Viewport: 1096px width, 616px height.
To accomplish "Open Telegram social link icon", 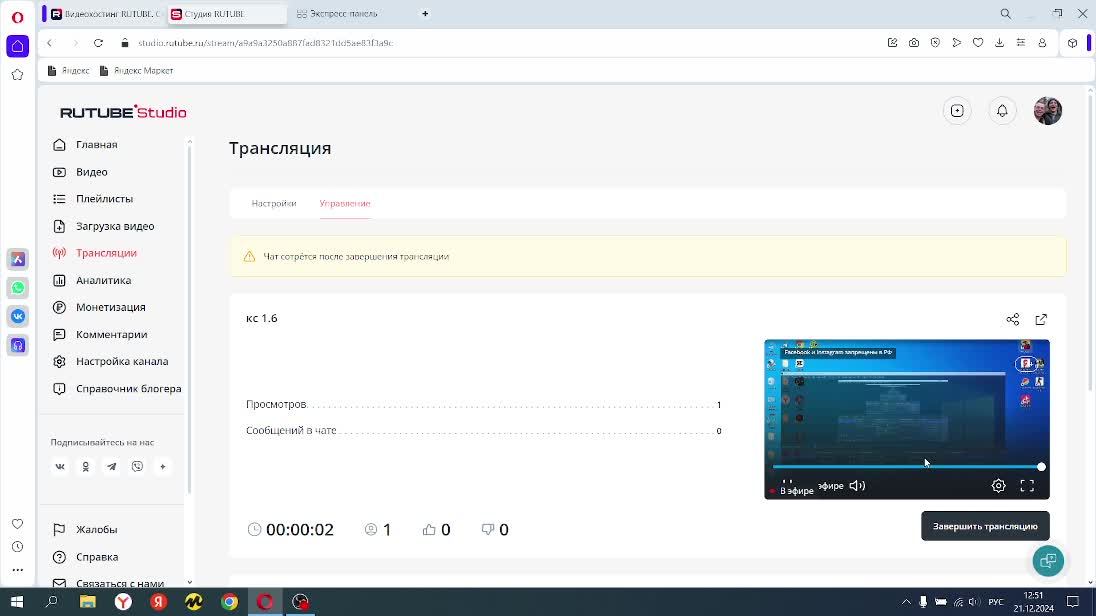I will (111, 466).
